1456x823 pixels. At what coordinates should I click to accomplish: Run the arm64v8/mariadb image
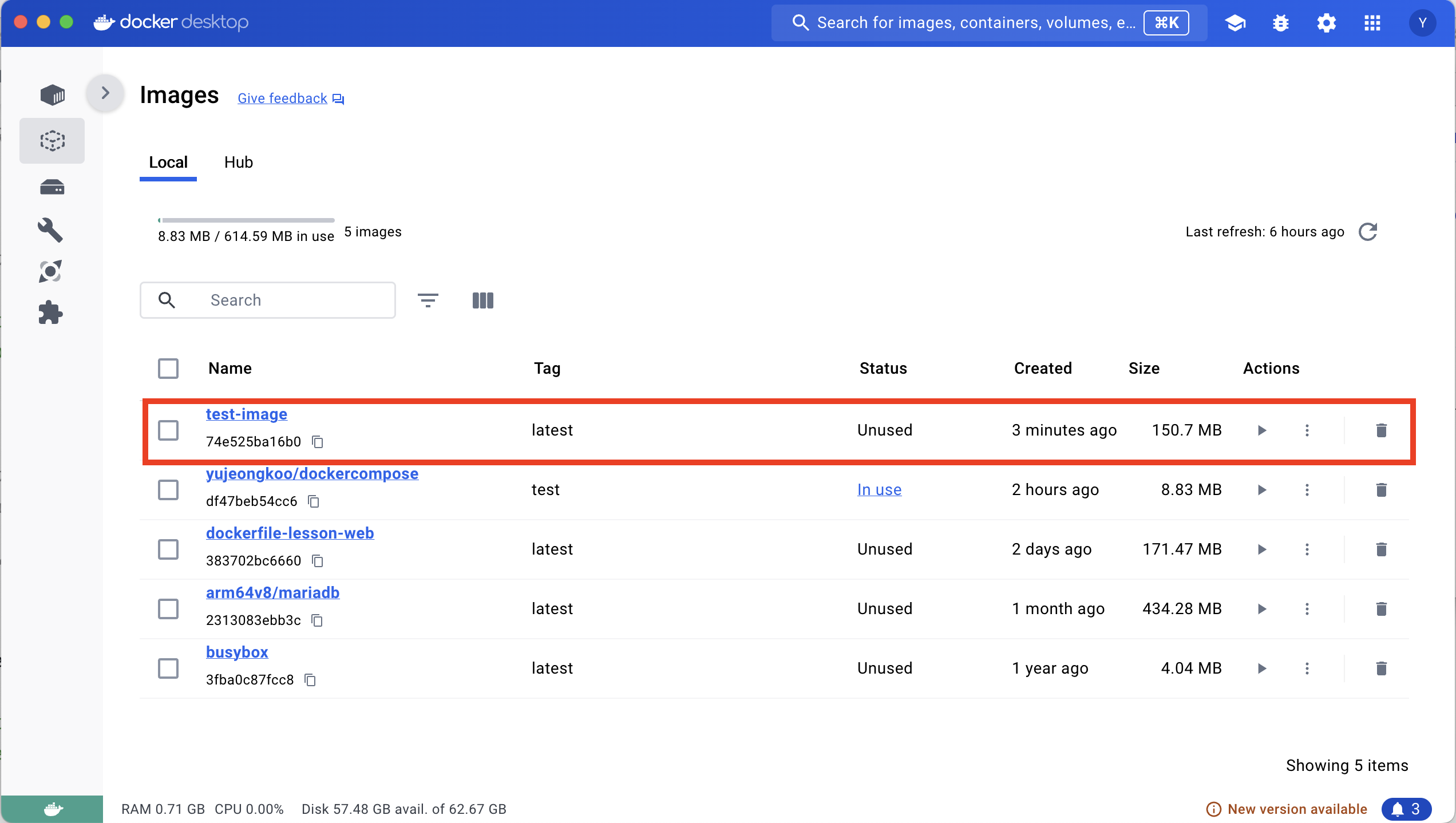click(1261, 608)
